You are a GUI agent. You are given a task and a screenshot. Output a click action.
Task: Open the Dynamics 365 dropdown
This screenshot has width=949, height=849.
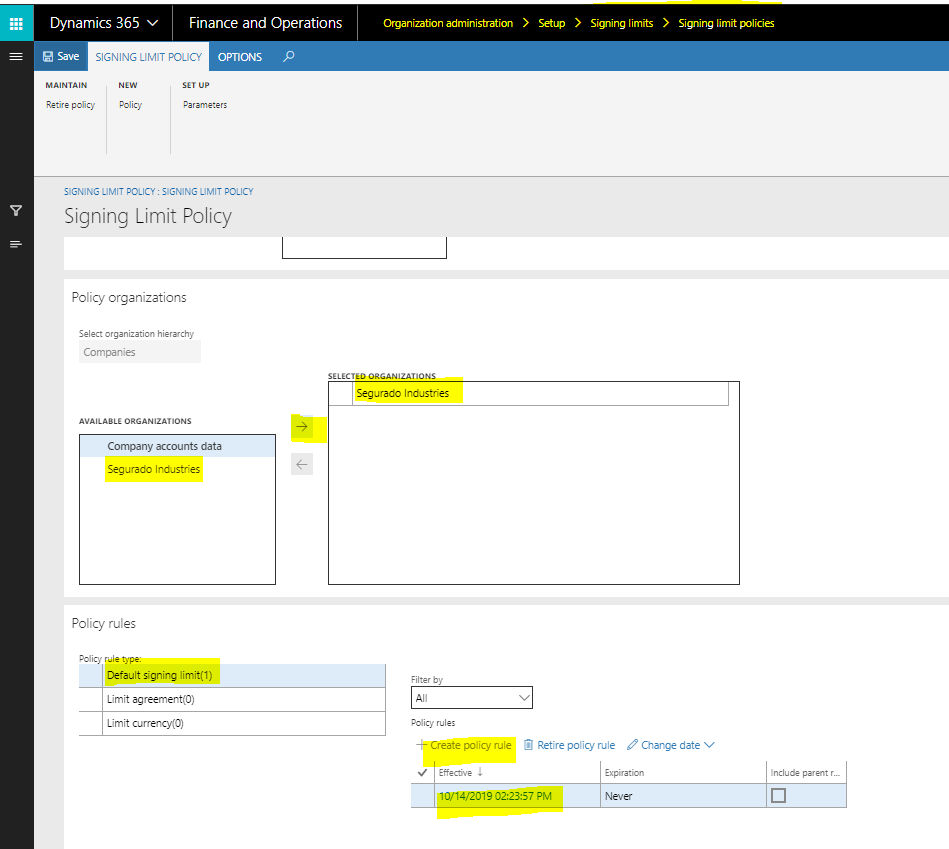[x=104, y=23]
